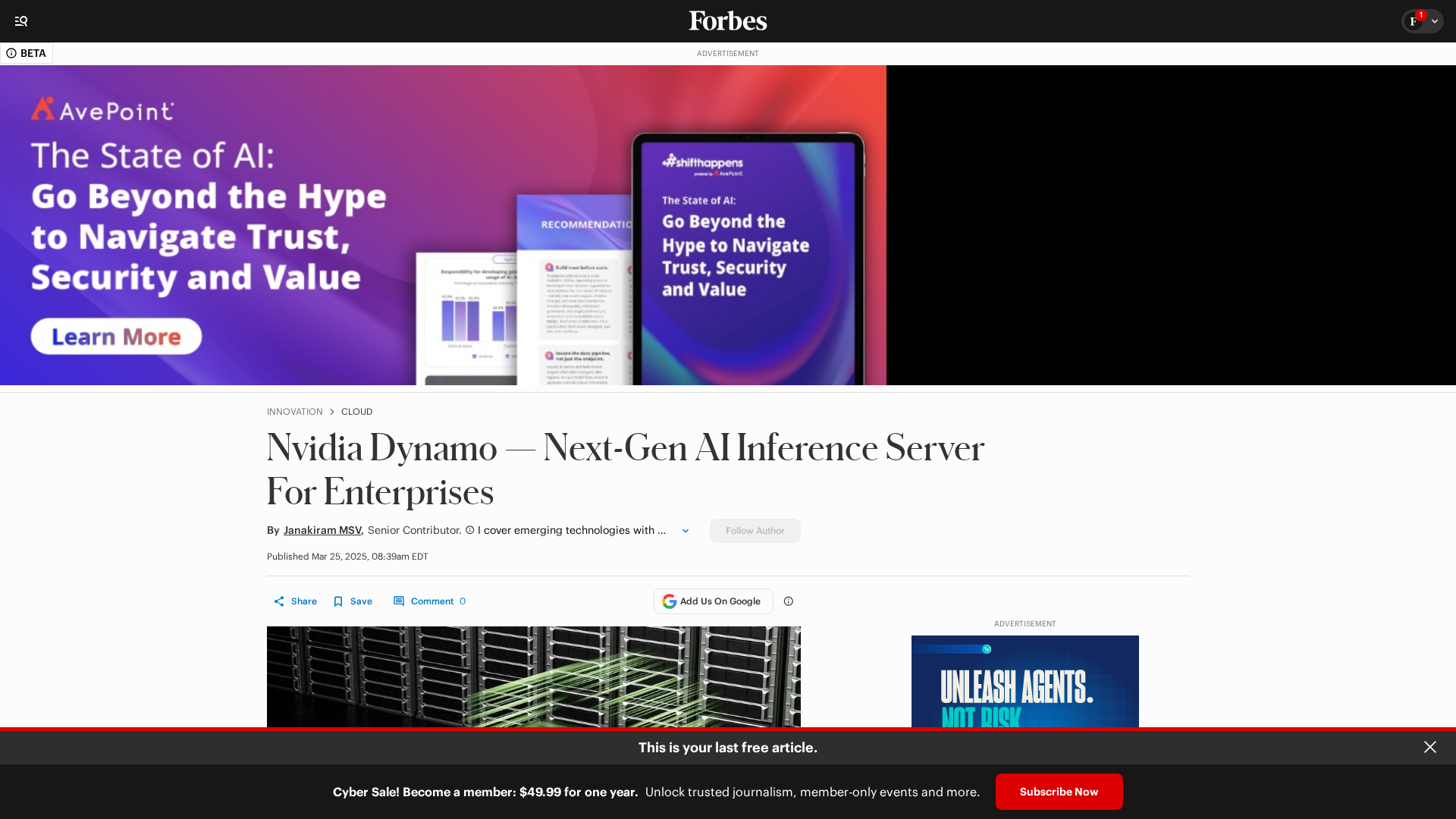Open the account profile dropdown
This screenshot has width=1456, height=819.
[x=1422, y=21]
